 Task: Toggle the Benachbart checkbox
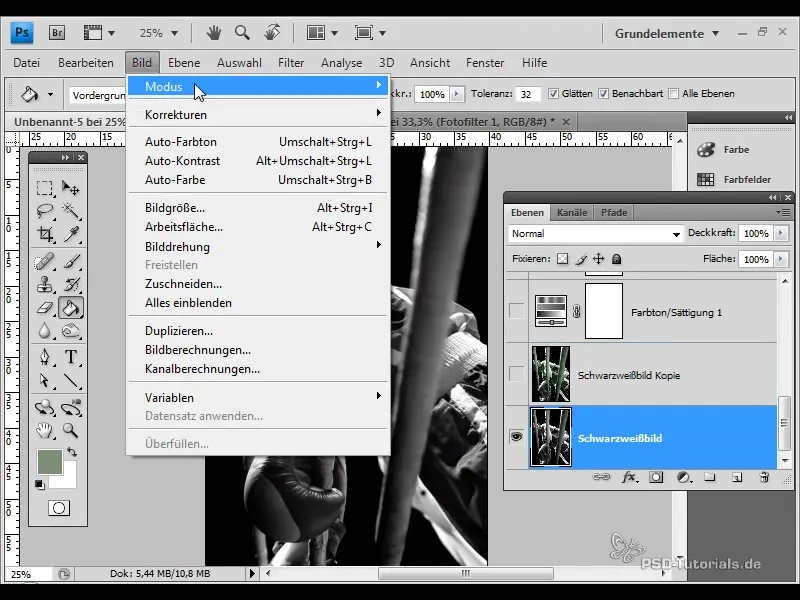(x=604, y=94)
